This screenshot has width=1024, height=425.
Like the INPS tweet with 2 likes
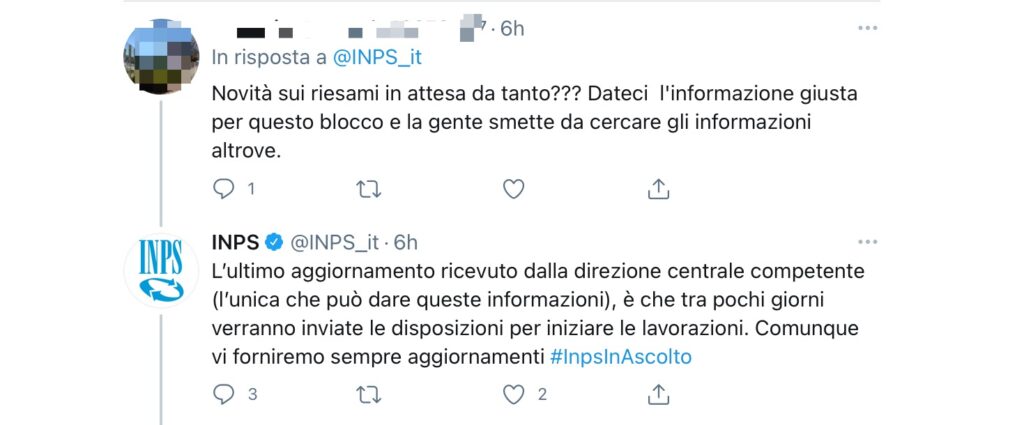514,394
